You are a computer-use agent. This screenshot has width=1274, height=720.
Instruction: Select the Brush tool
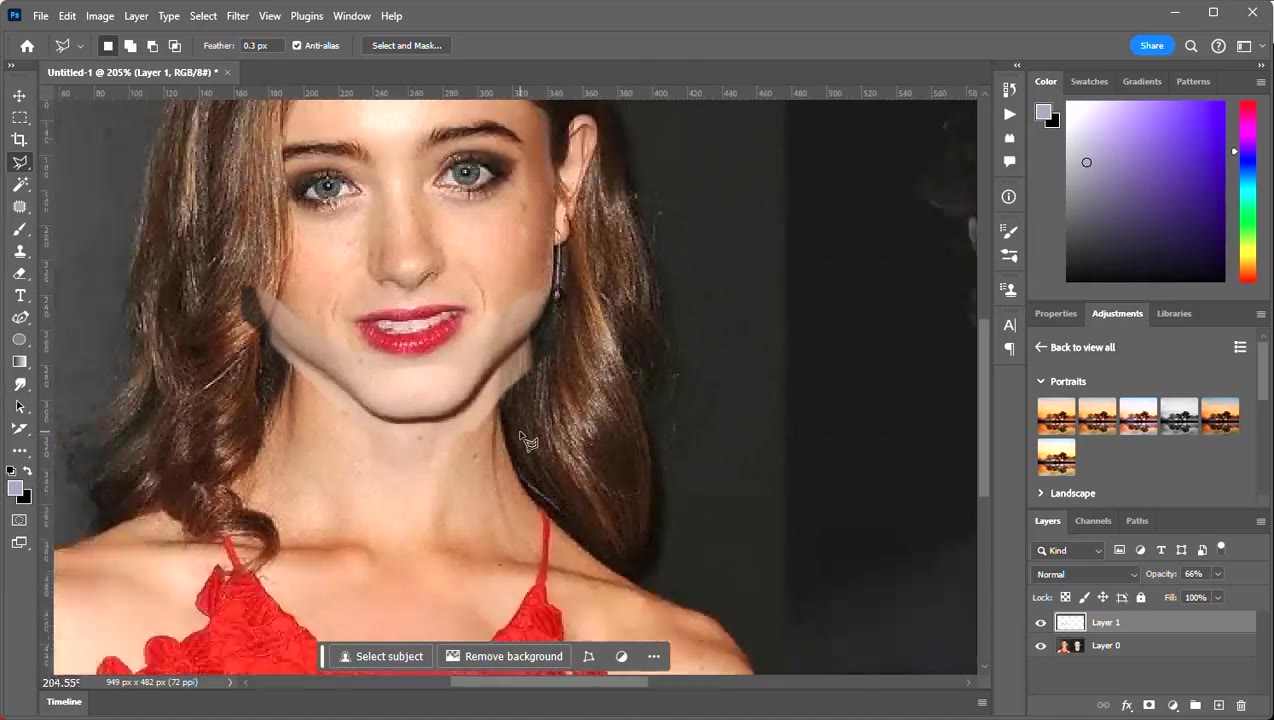point(19,229)
